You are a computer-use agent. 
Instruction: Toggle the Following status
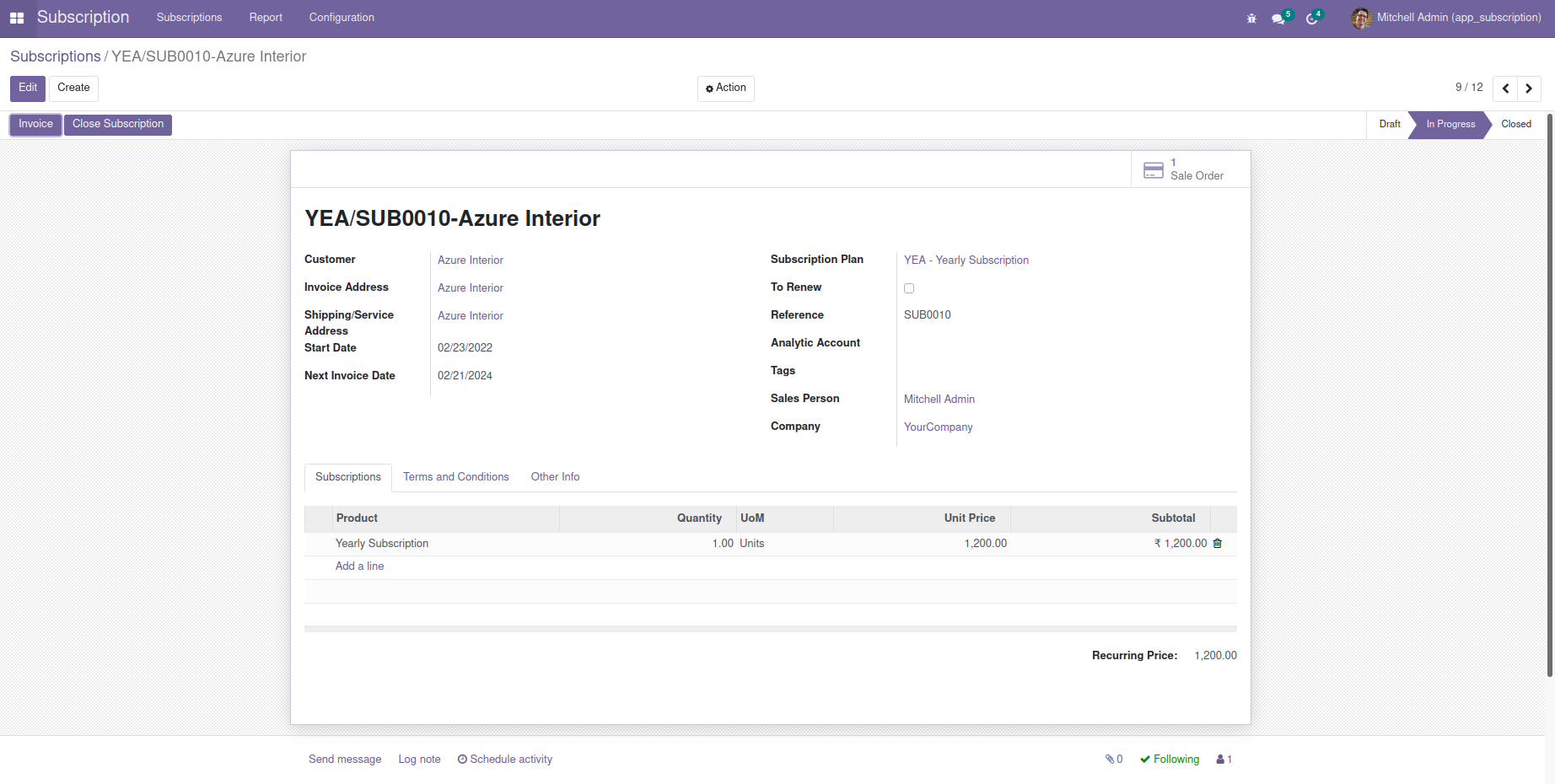[1170, 760]
